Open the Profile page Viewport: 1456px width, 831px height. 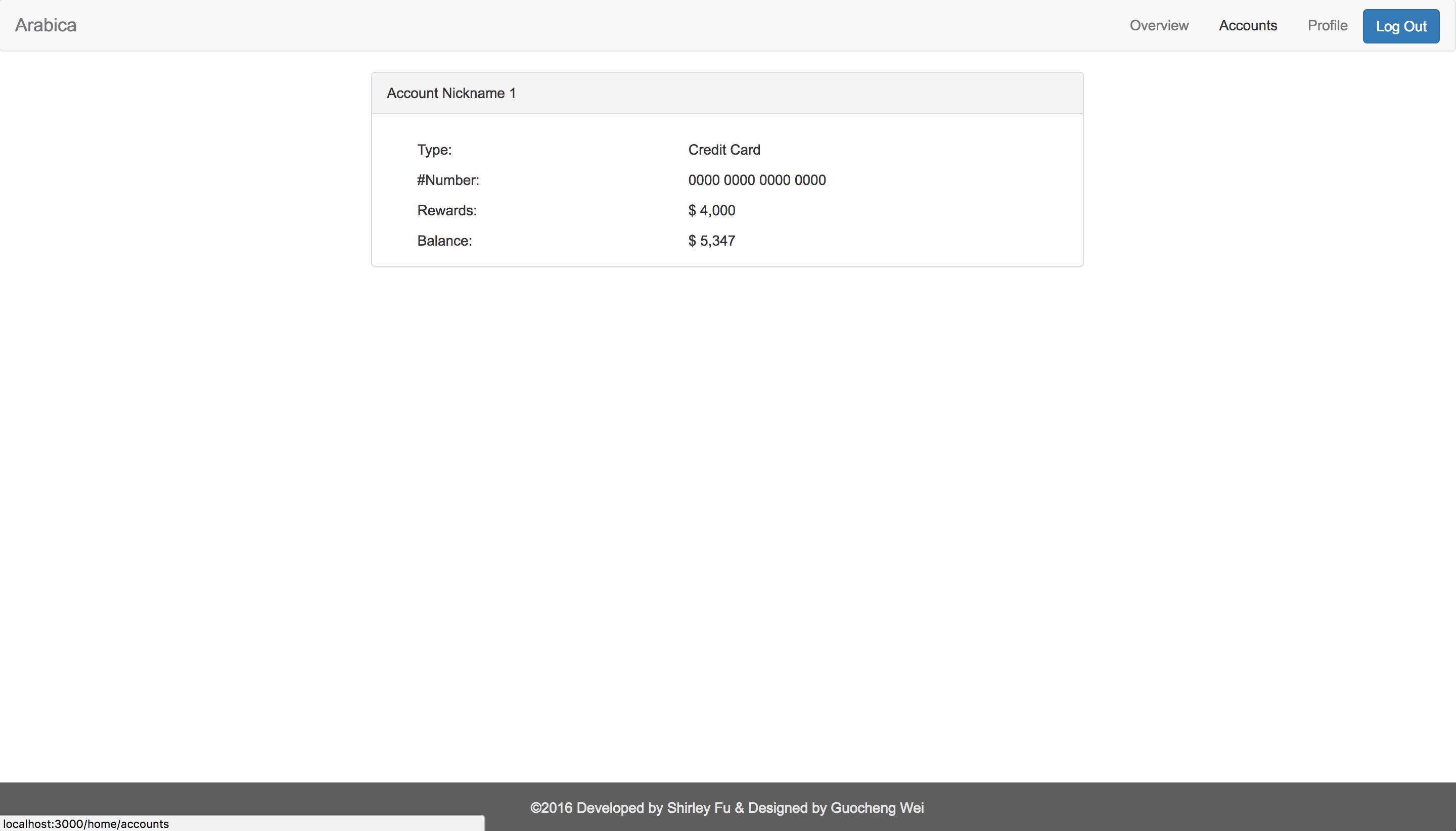pos(1327,26)
